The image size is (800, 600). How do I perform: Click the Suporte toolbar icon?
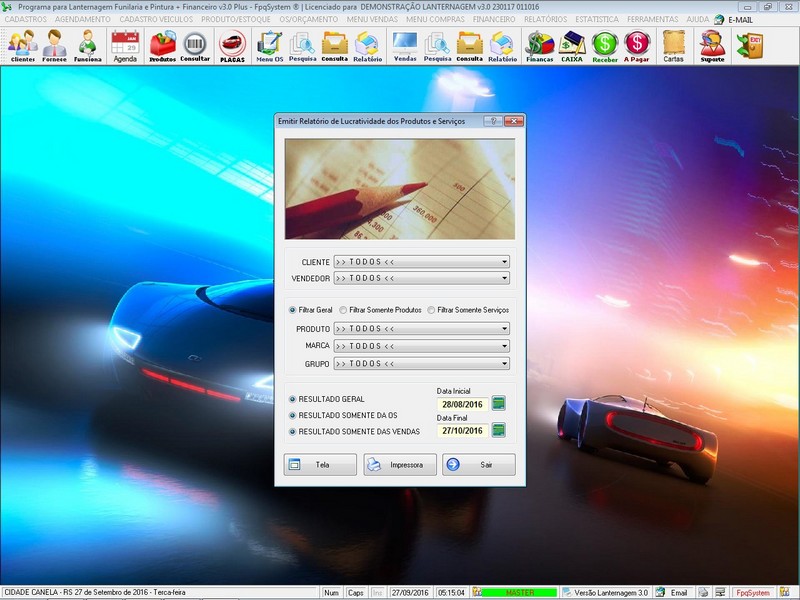(712, 45)
